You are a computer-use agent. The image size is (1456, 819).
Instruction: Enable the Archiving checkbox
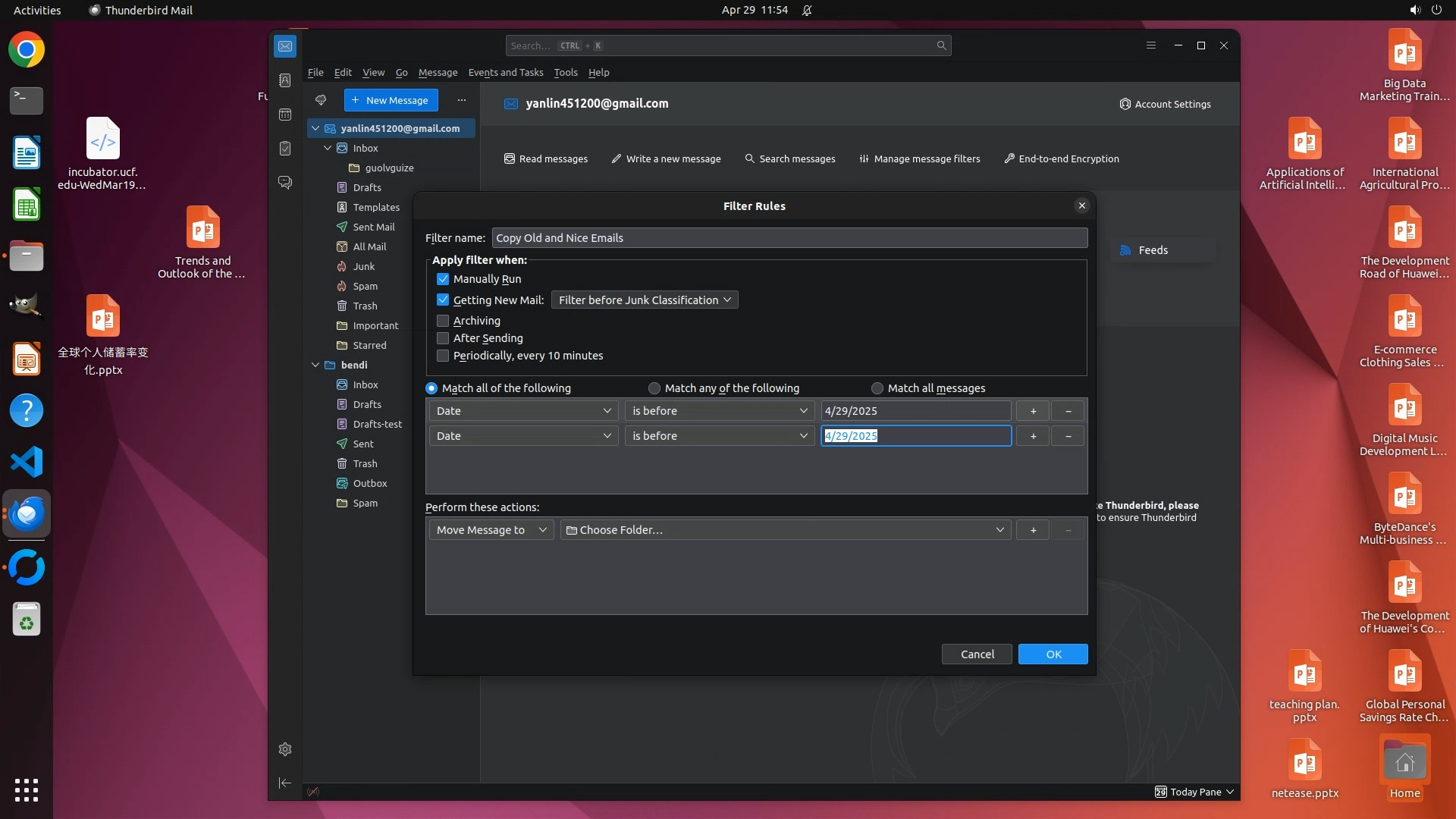coord(443,321)
